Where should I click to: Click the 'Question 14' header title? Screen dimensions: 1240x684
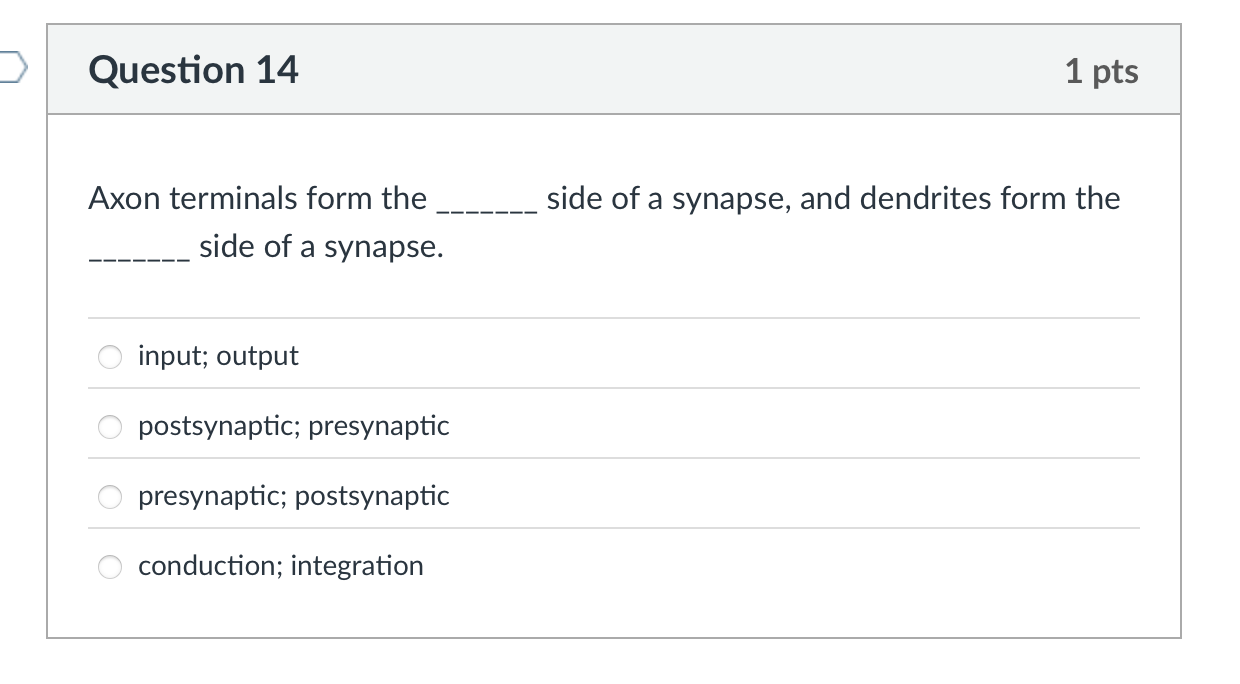click(193, 70)
